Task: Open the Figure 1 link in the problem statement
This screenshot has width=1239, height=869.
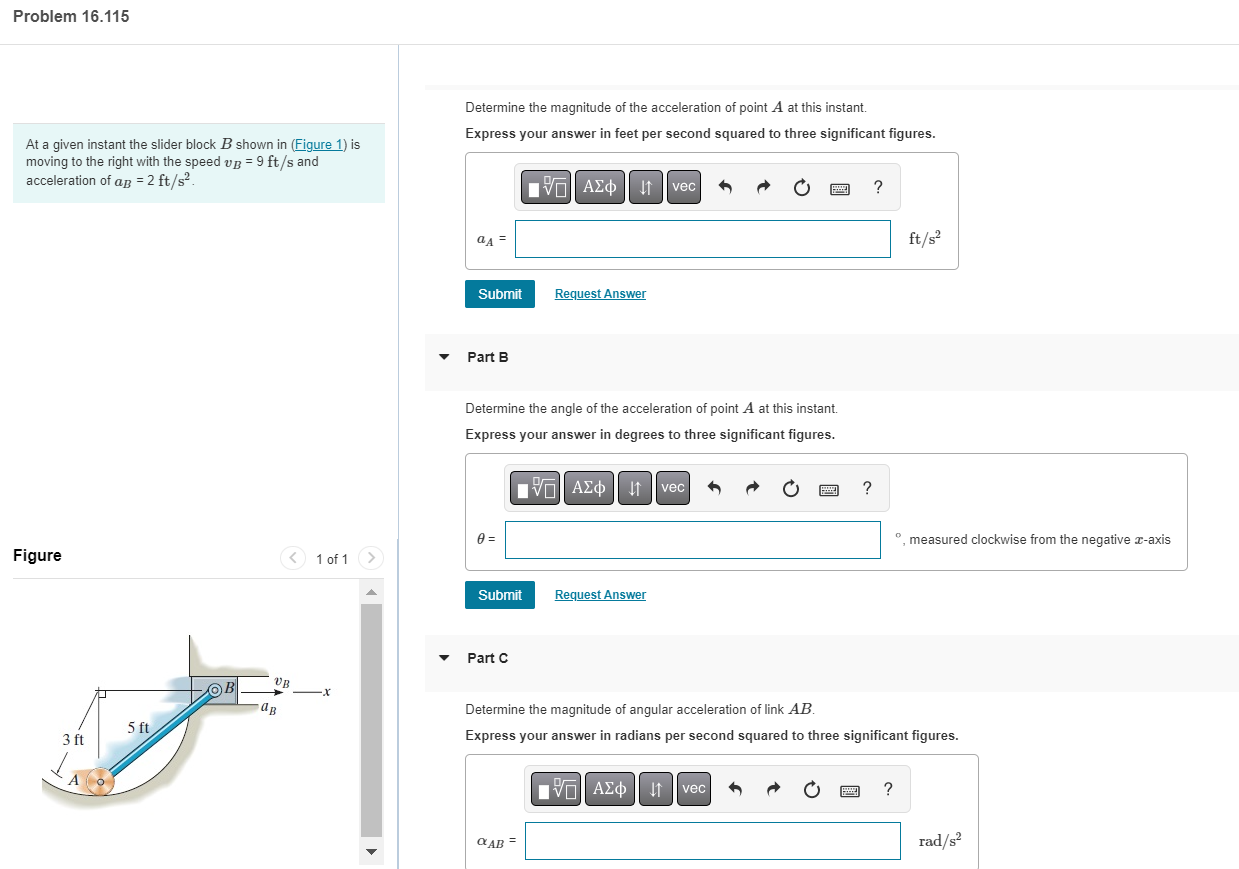Action: [318, 143]
